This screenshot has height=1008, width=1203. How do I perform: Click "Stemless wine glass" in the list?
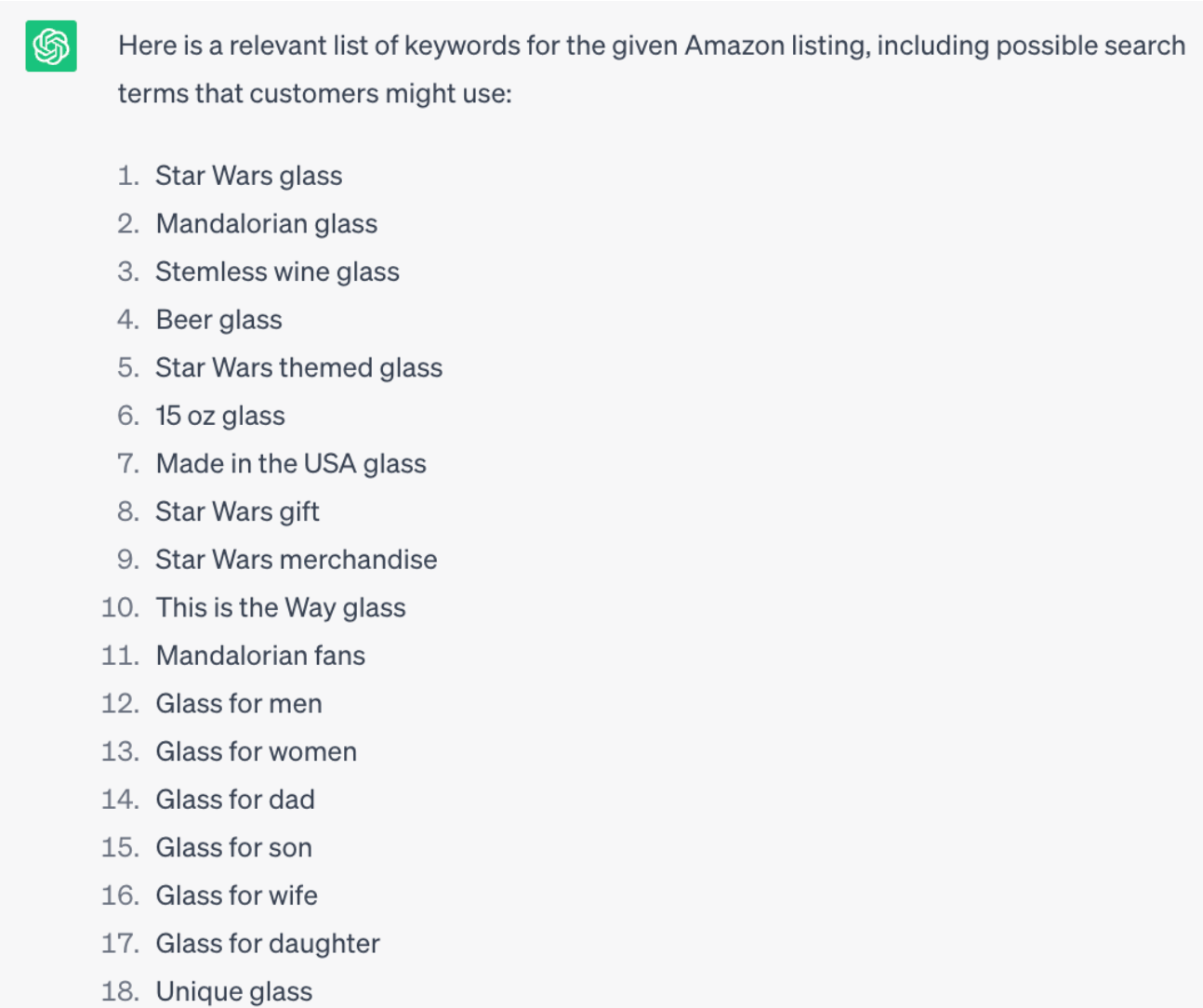277,272
